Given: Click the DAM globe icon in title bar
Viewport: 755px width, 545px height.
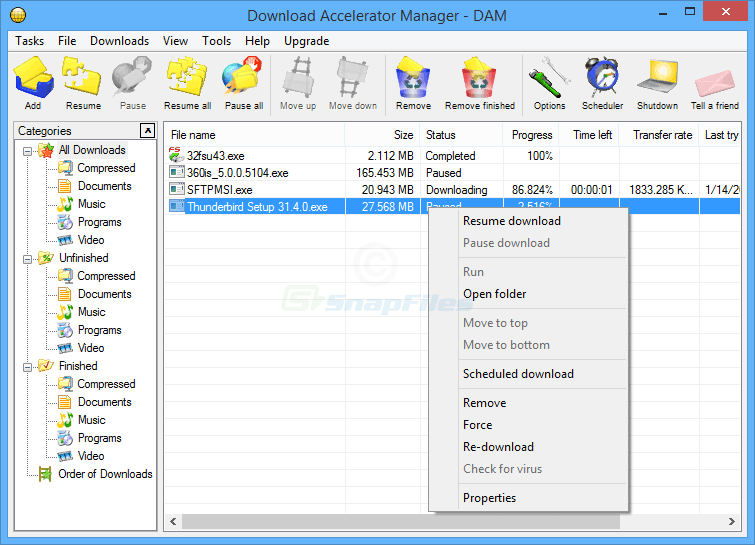Looking at the screenshot, I should pos(18,15).
